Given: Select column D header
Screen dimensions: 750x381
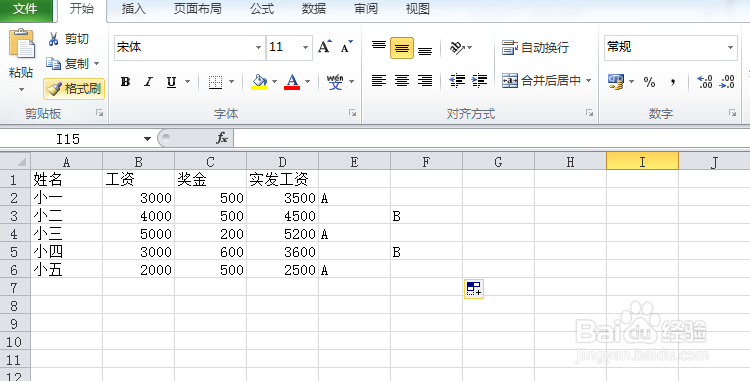Looking at the screenshot, I should coord(282,162).
